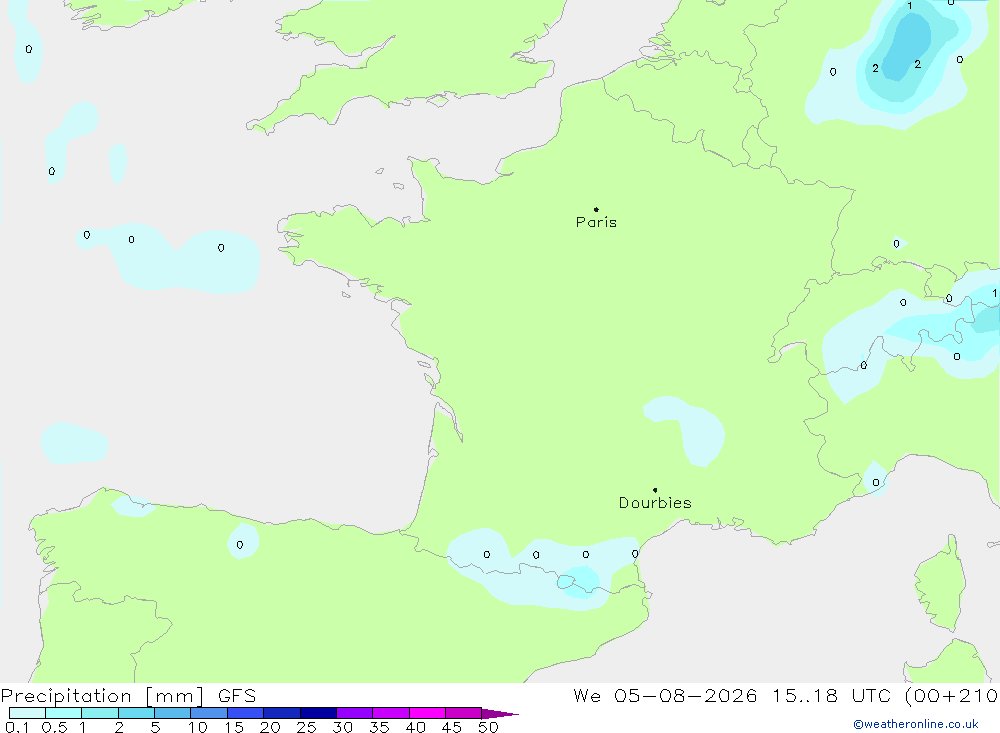The height and width of the screenshot is (733, 1000).
Task: Click the legend value "30"
Action: click(342, 727)
